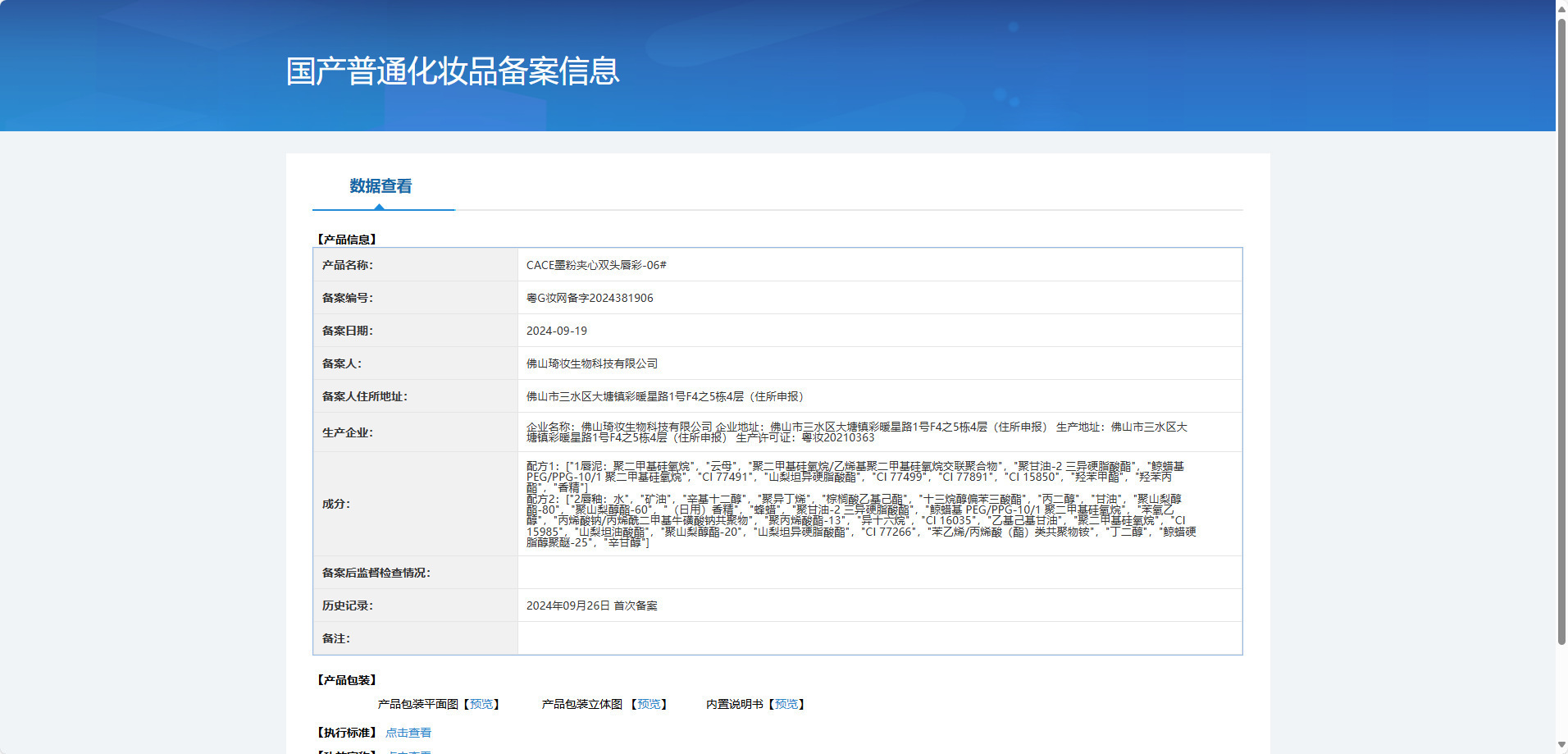
Task: Click the 配方1 ingredient list text
Action: (x=855, y=477)
